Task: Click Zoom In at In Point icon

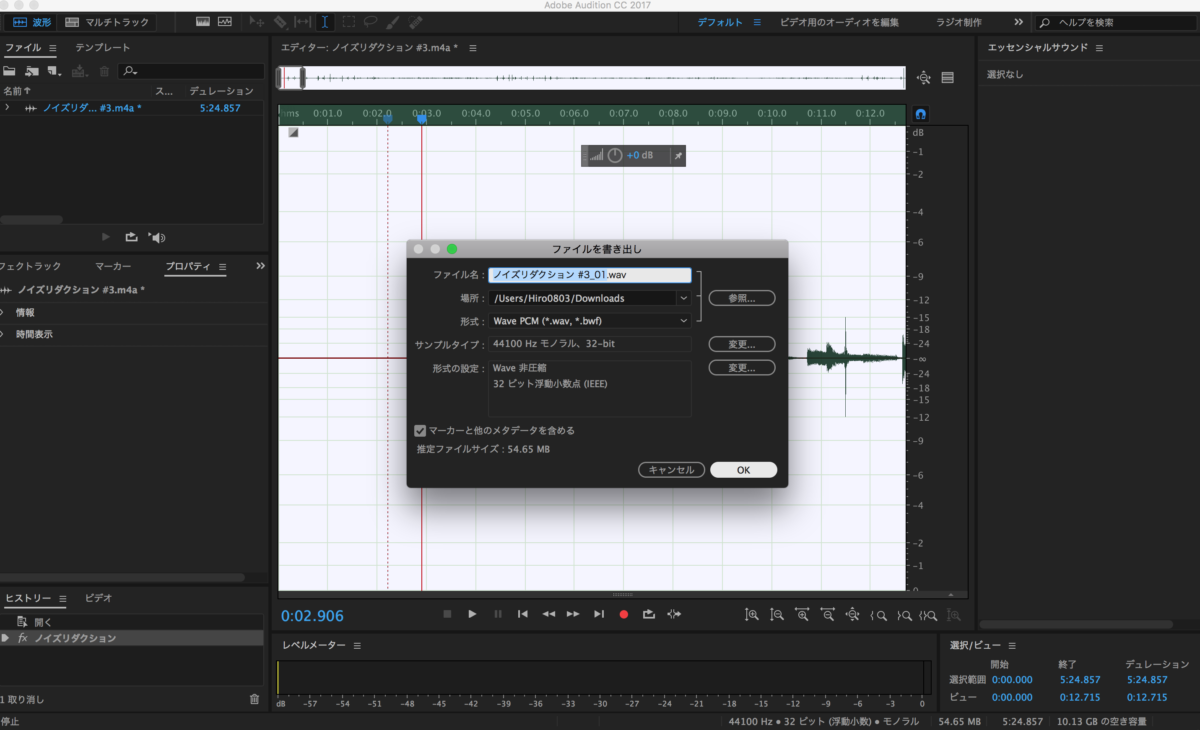Action: 879,615
